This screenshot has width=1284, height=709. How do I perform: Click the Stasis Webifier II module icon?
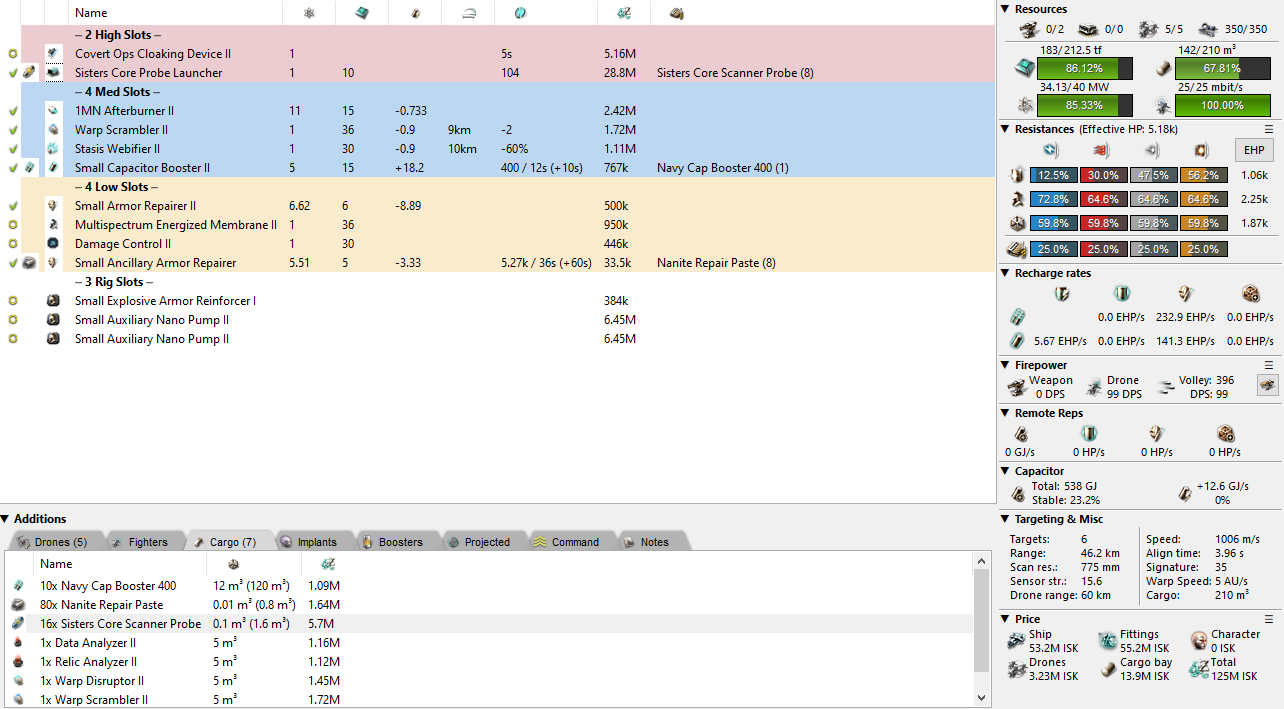[54, 149]
